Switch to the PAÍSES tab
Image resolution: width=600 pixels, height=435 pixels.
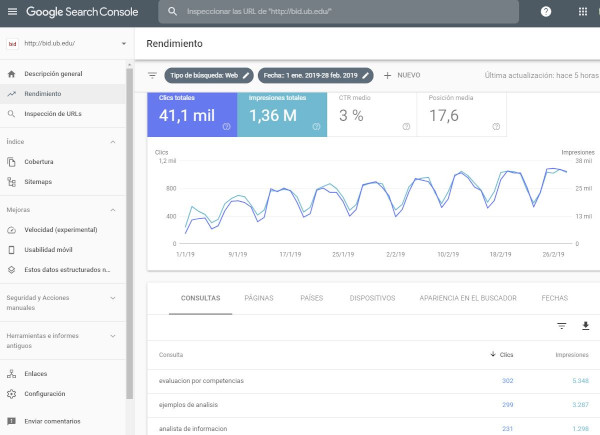pos(312,298)
